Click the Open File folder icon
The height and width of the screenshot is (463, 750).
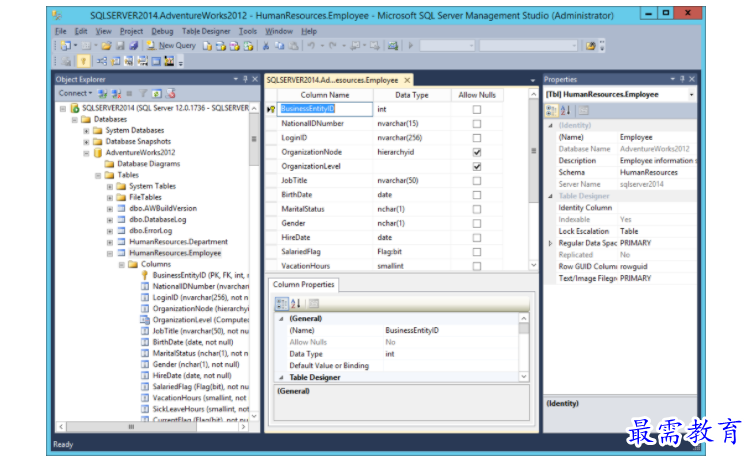click(106, 45)
